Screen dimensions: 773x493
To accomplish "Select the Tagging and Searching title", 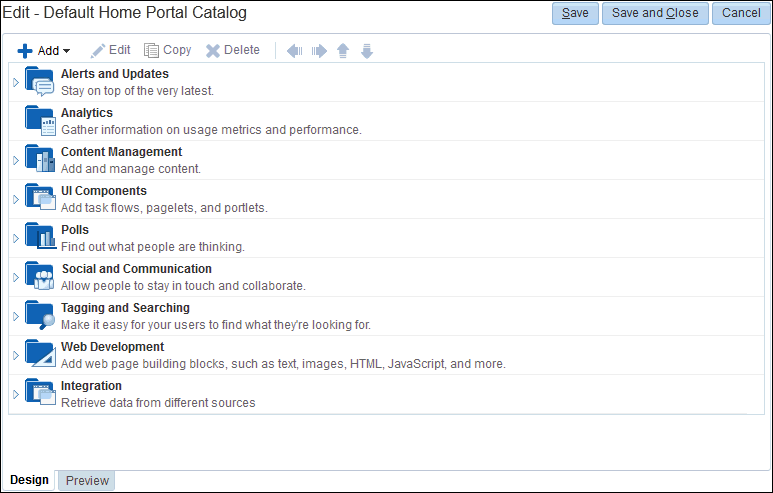I will (x=125, y=308).
